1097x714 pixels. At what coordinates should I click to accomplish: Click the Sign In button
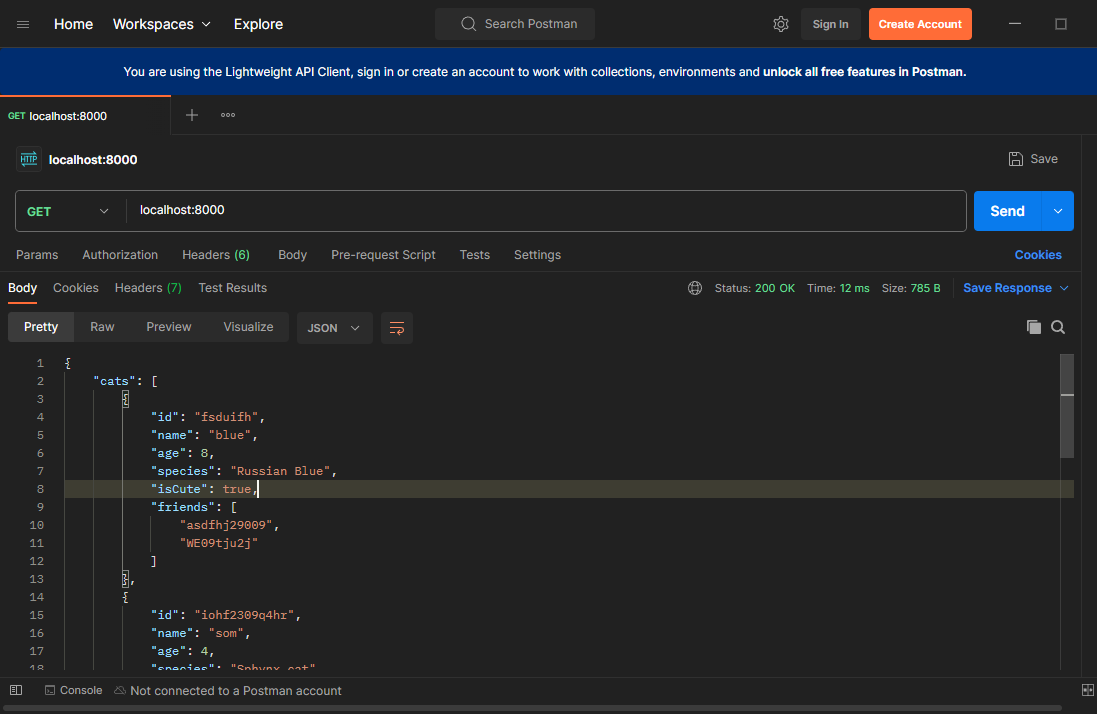click(x=830, y=24)
